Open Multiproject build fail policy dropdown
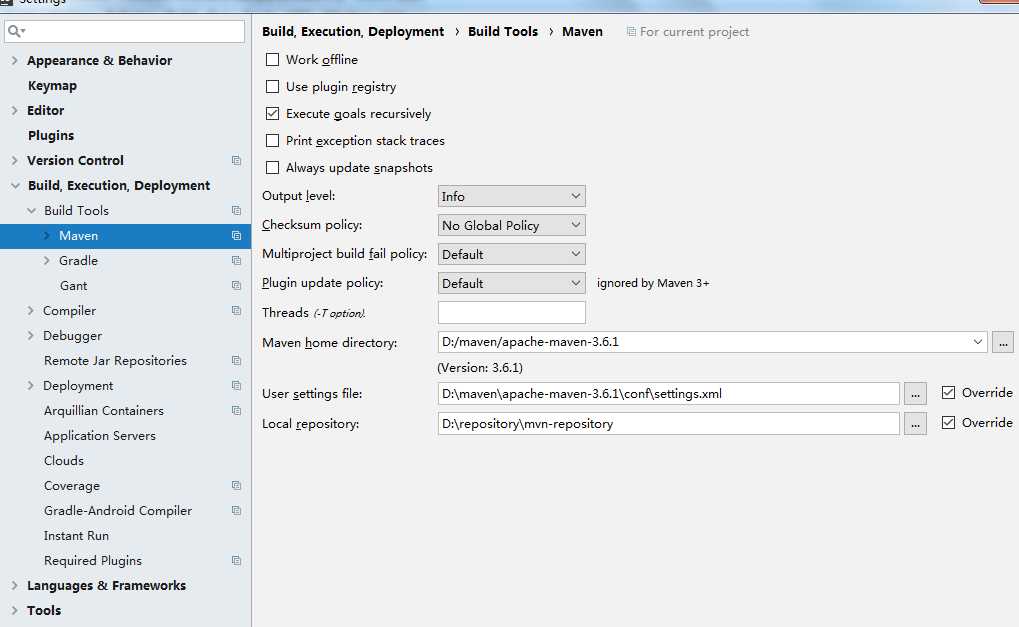Viewport: 1019px width, 627px height. tap(511, 254)
